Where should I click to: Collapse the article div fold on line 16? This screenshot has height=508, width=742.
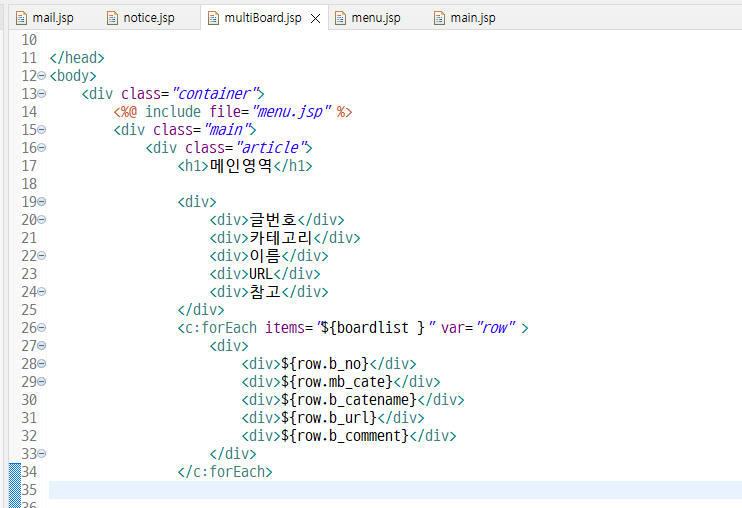[42, 148]
